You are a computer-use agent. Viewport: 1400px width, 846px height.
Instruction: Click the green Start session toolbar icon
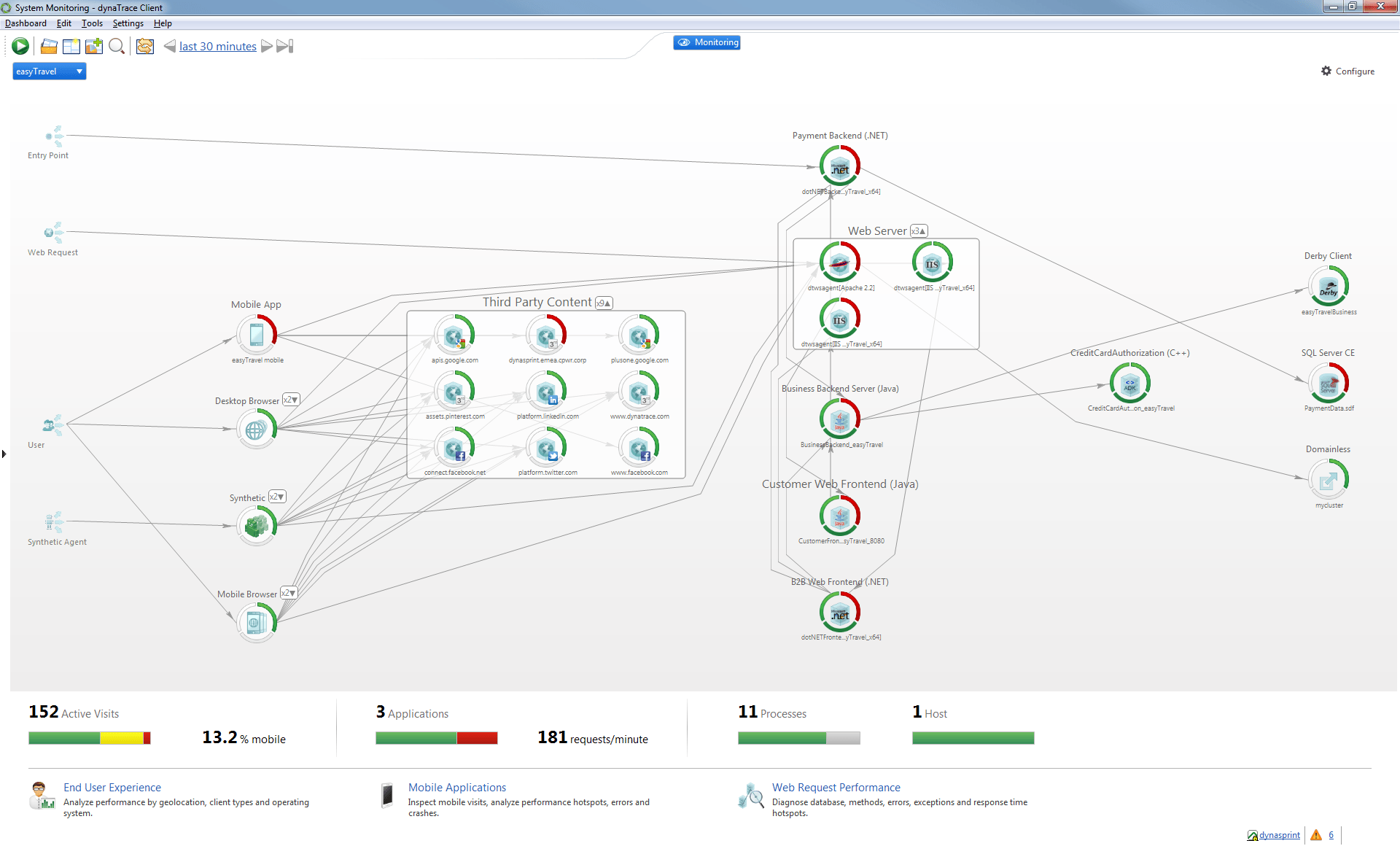(x=20, y=46)
